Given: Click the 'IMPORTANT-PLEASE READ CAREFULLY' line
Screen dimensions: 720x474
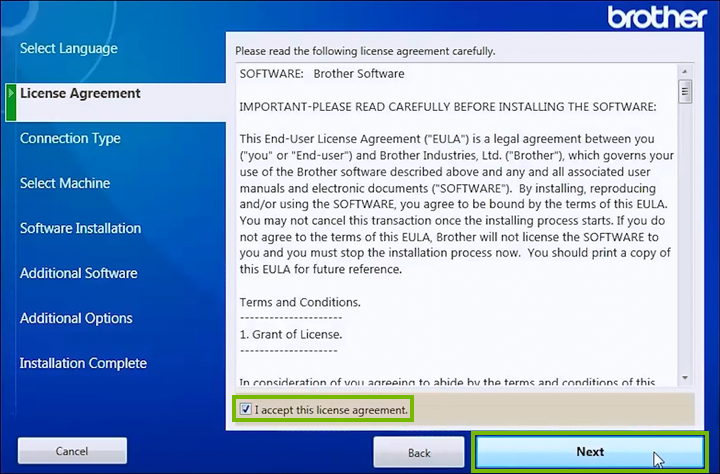Looking at the screenshot, I should pyautogui.click(x=448, y=107).
